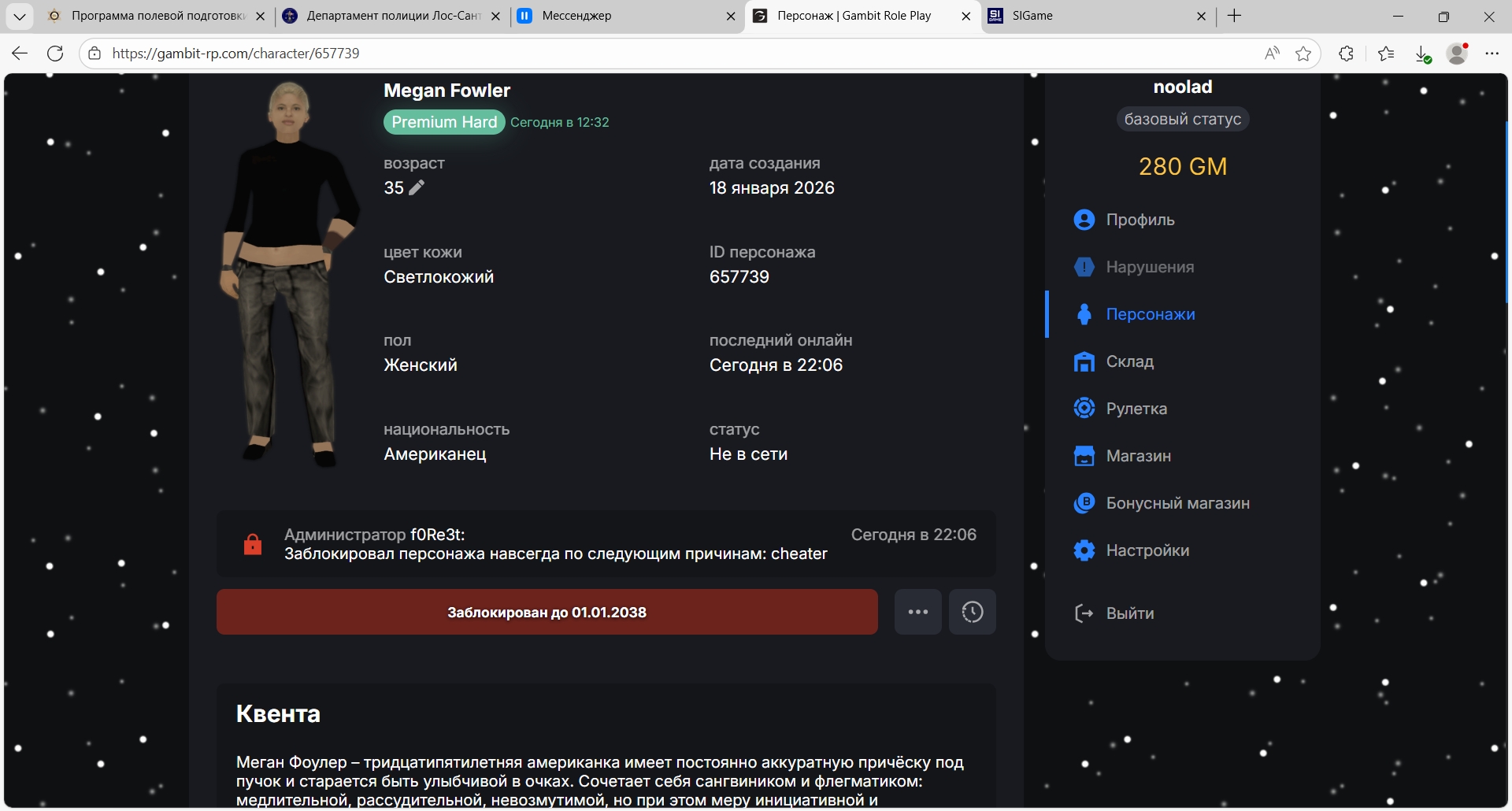Go to Нарушения section
The image size is (1512, 811).
[1149, 267]
